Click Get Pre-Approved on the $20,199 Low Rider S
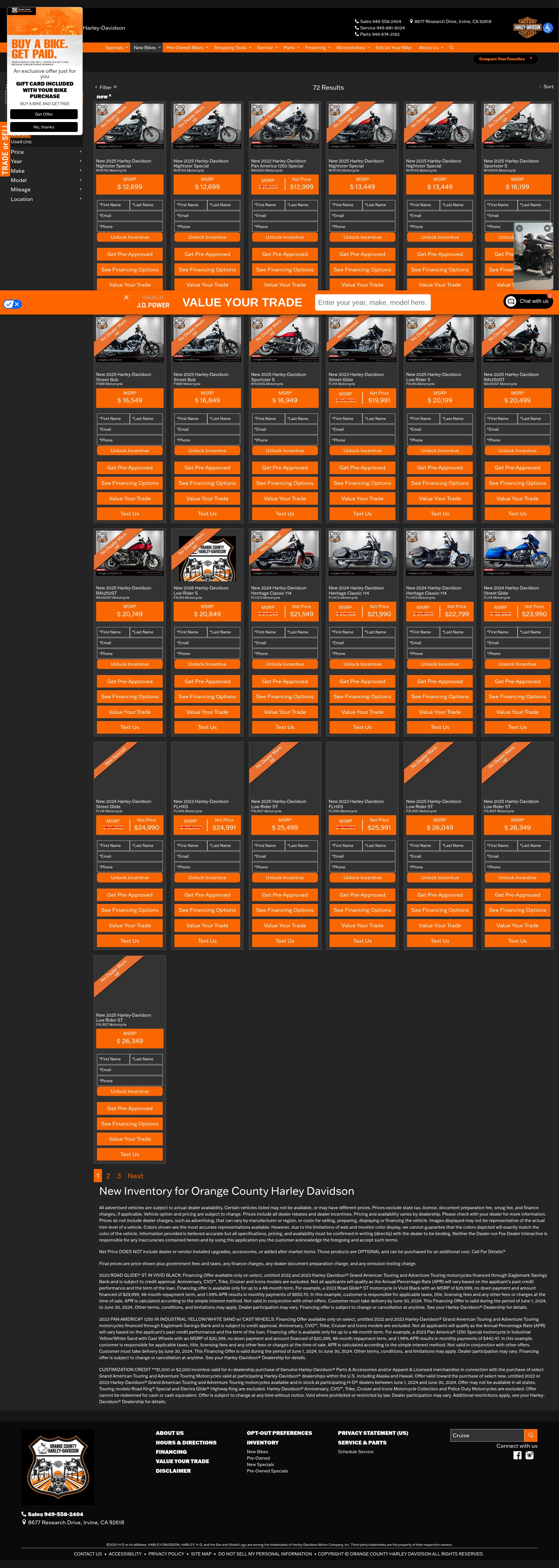Viewport: 559px width, 1568px height. 440,468
